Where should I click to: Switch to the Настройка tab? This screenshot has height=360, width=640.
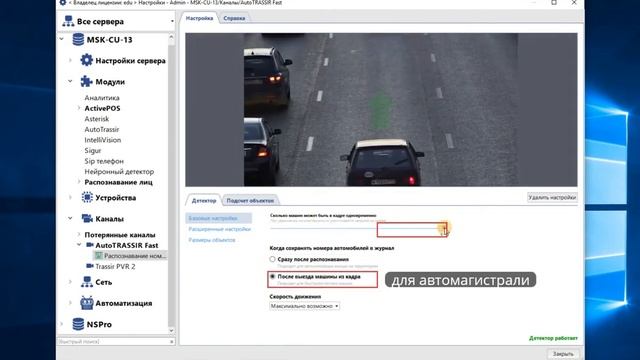(199, 18)
